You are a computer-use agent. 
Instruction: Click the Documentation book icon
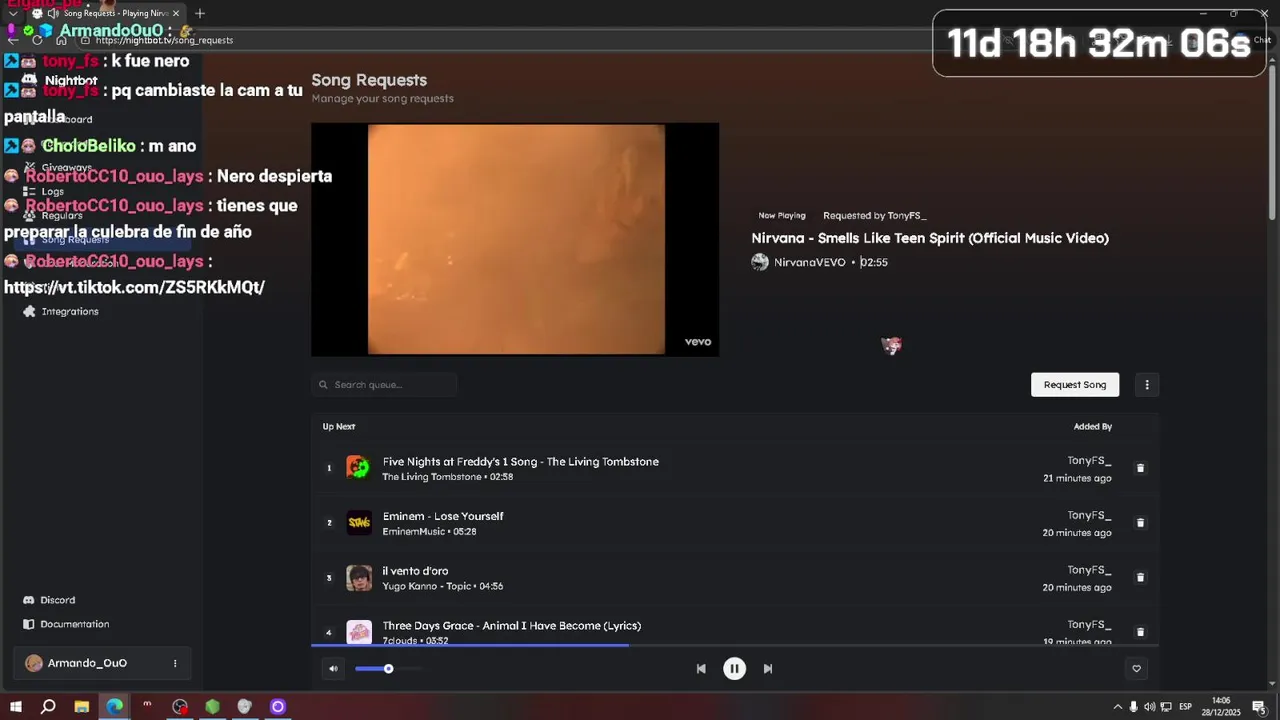(29, 624)
